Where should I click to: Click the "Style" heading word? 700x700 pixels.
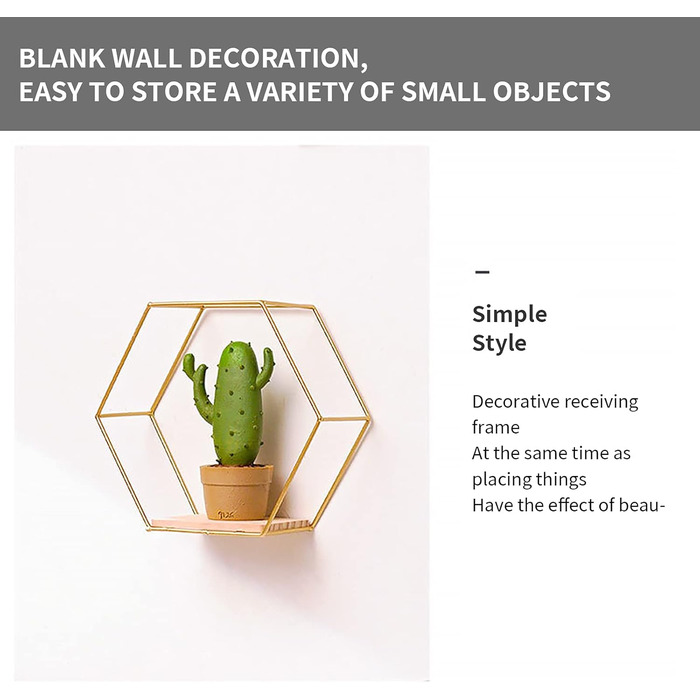tap(499, 343)
